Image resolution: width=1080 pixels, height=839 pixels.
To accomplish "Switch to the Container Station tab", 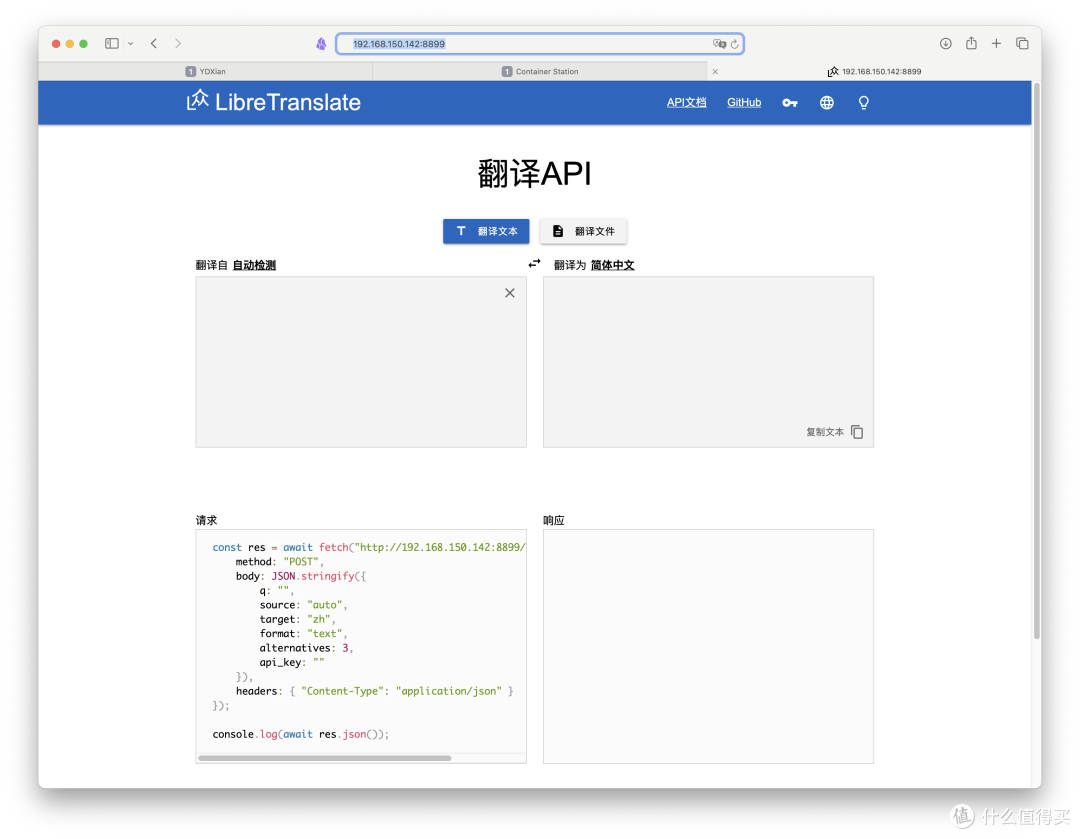I will pyautogui.click(x=540, y=72).
